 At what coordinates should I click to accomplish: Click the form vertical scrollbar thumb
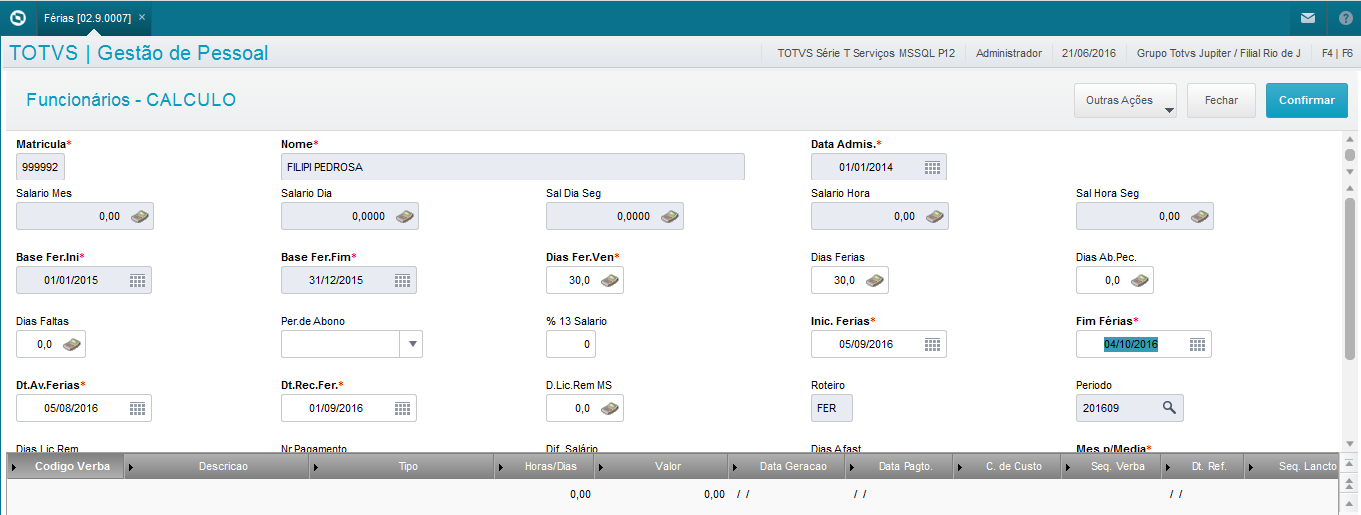coord(1350,277)
